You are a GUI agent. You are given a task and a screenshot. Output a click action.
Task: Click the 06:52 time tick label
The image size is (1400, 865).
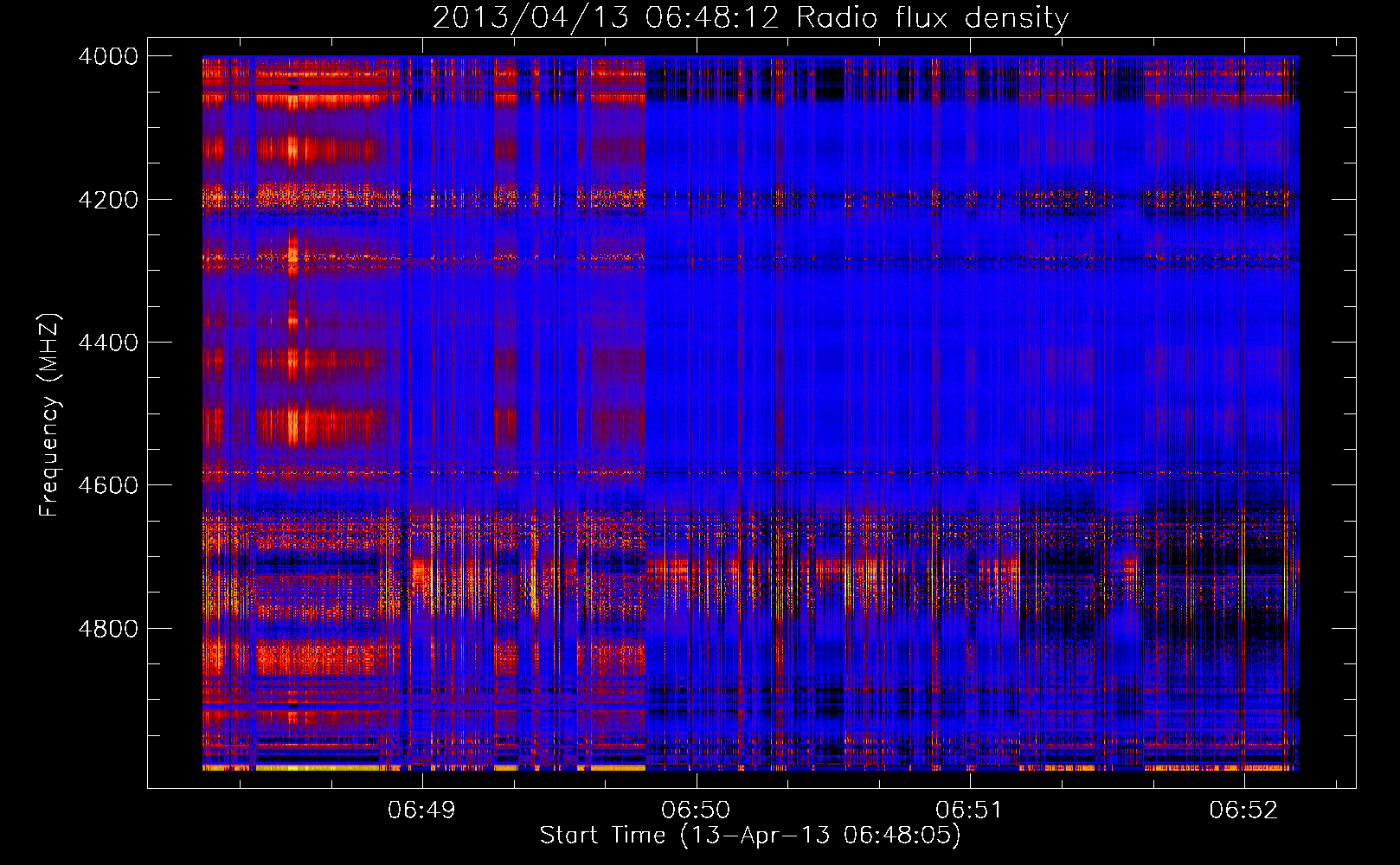1243,811
